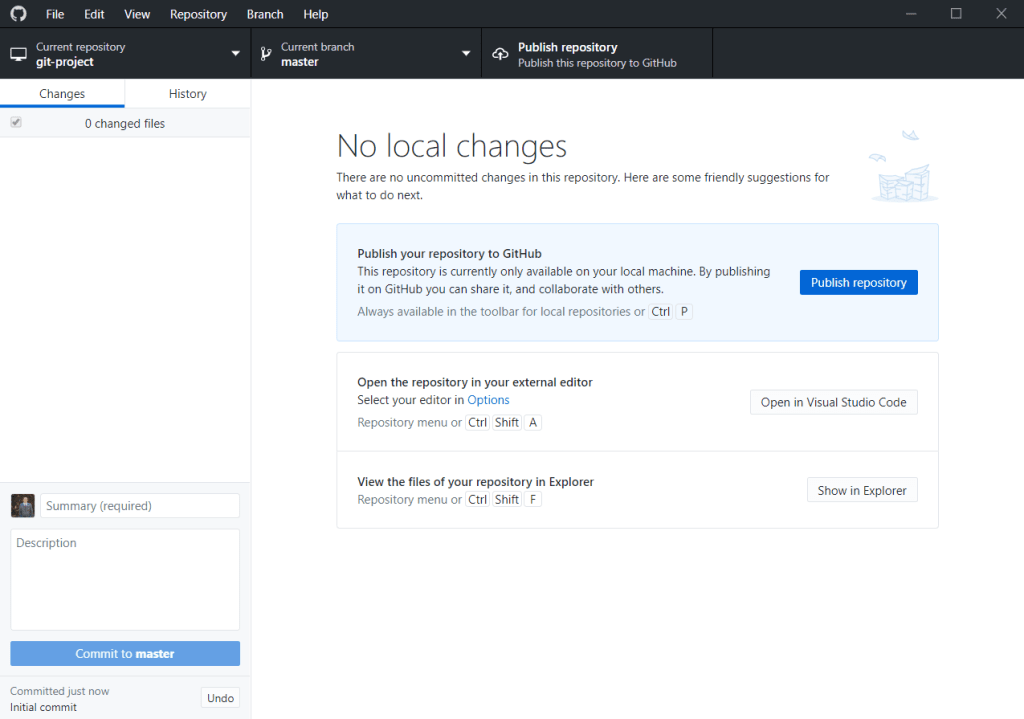
Task: Click '0 changed files' label
Action: click(x=125, y=123)
